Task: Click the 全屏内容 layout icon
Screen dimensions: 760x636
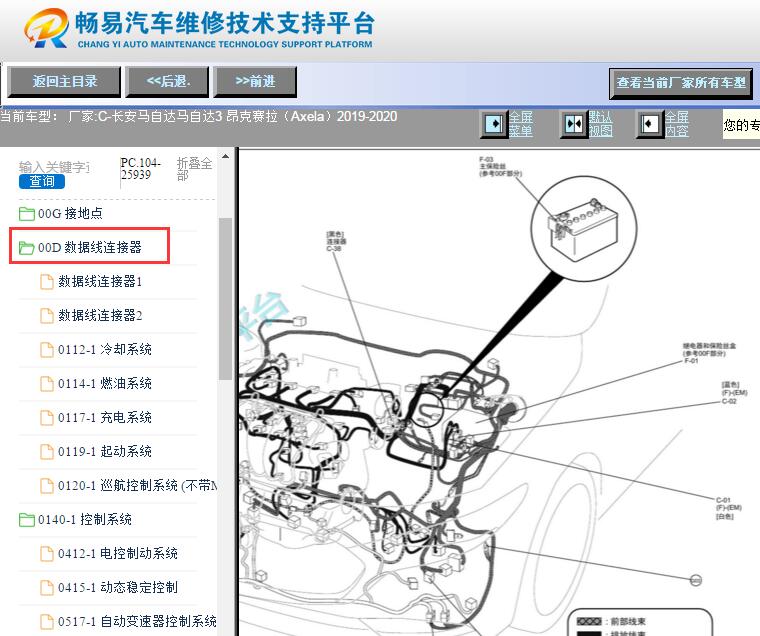Action: pyautogui.click(x=649, y=124)
